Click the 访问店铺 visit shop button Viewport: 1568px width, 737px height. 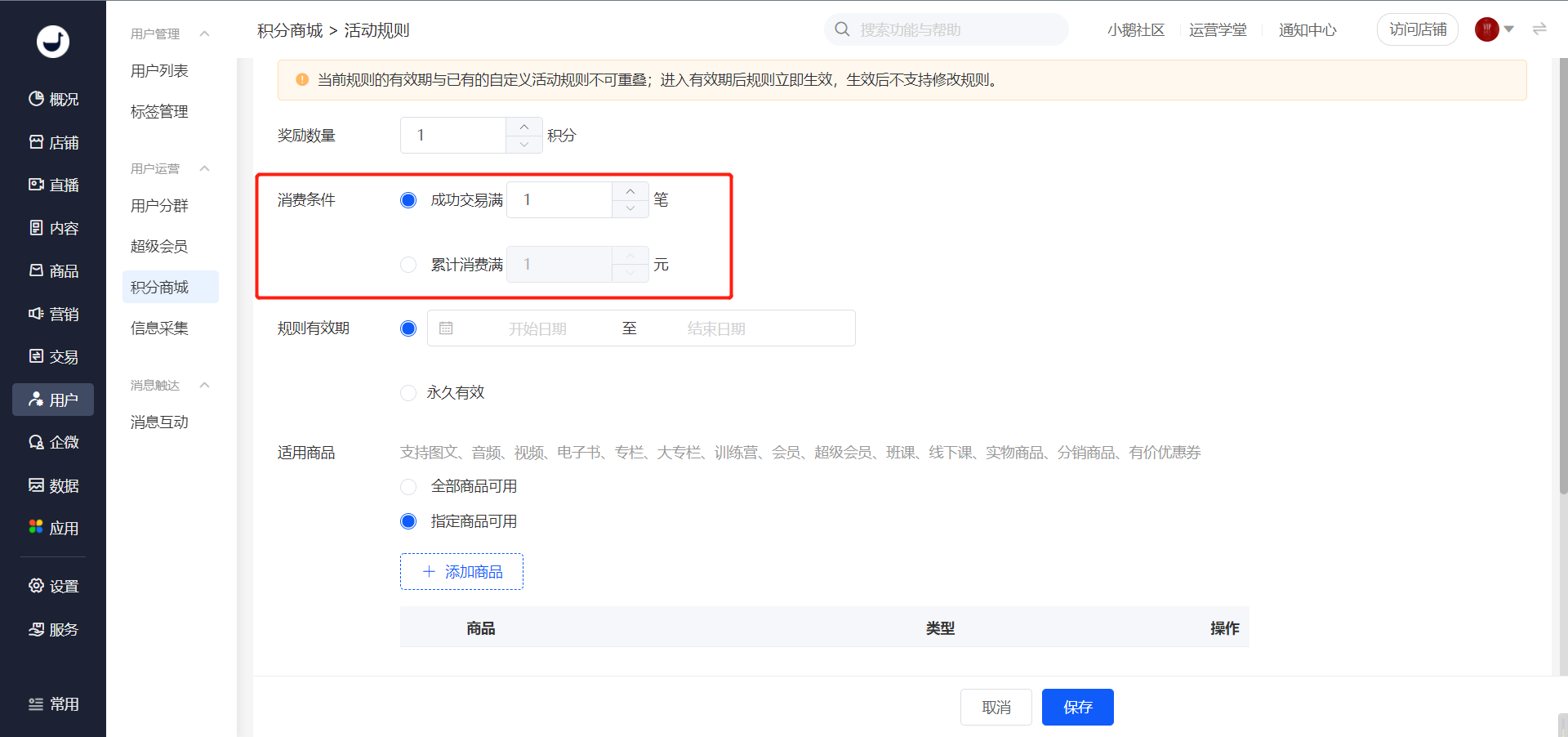click(x=1418, y=29)
